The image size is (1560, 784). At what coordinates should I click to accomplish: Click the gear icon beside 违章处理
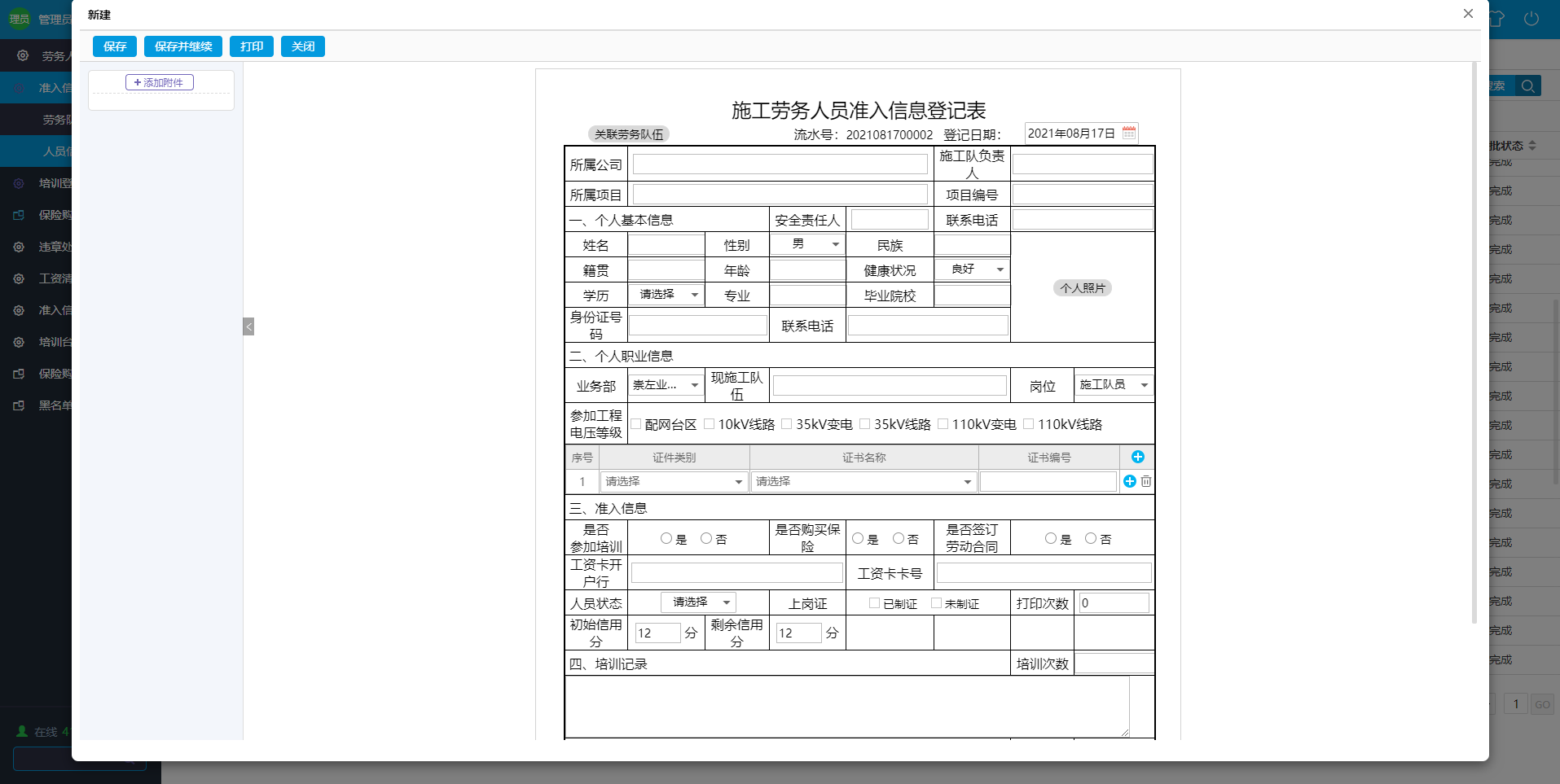point(18,246)
